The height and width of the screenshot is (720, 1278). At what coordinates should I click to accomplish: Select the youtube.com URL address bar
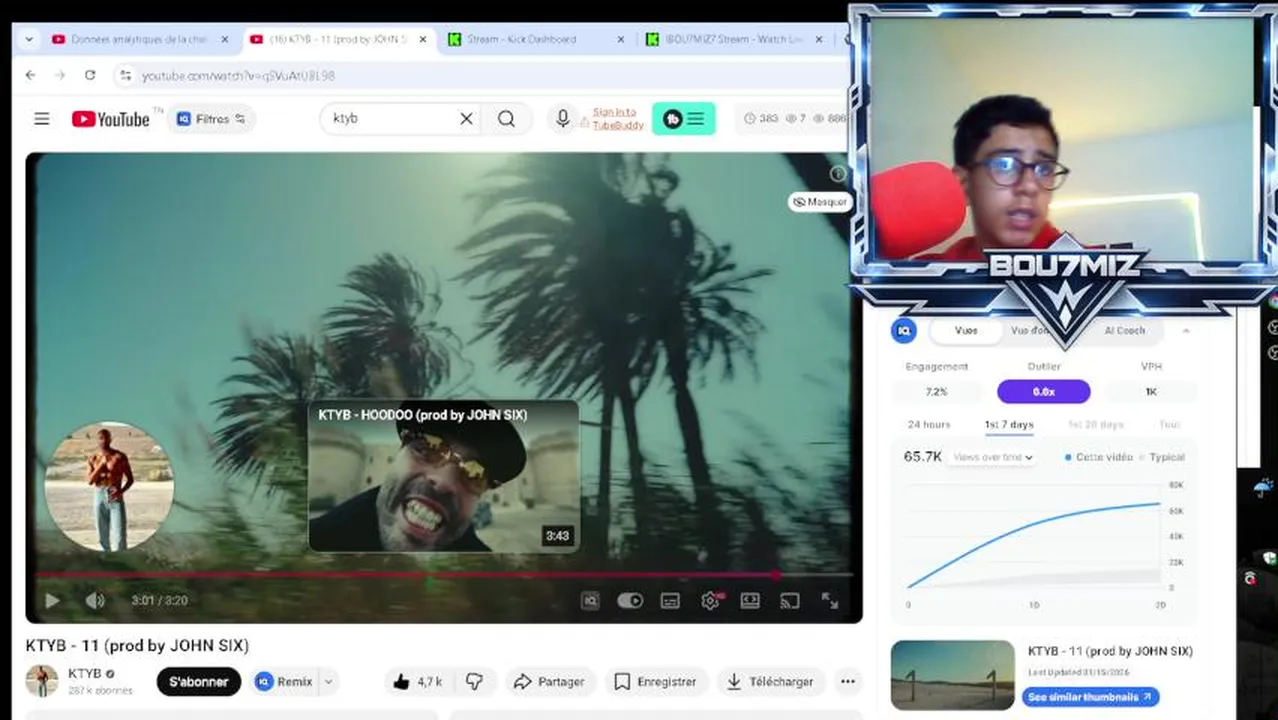pos(480,75)
